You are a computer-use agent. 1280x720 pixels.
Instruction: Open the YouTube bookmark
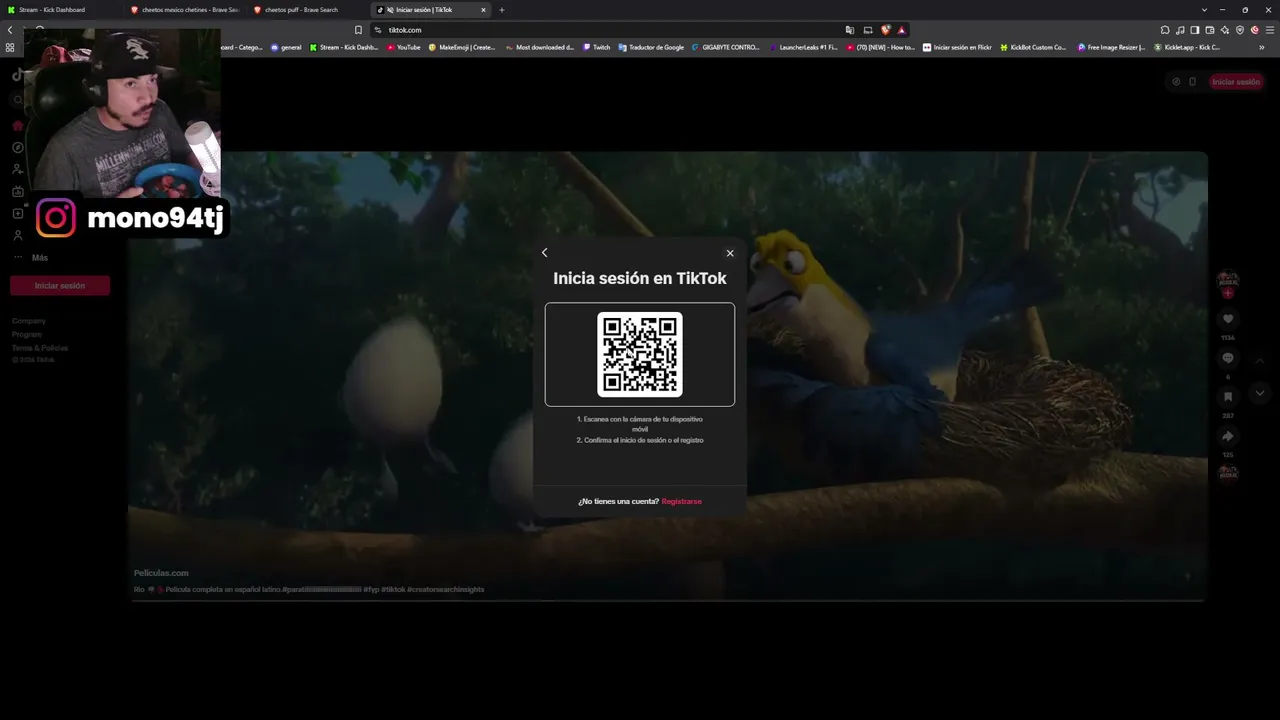404,47
